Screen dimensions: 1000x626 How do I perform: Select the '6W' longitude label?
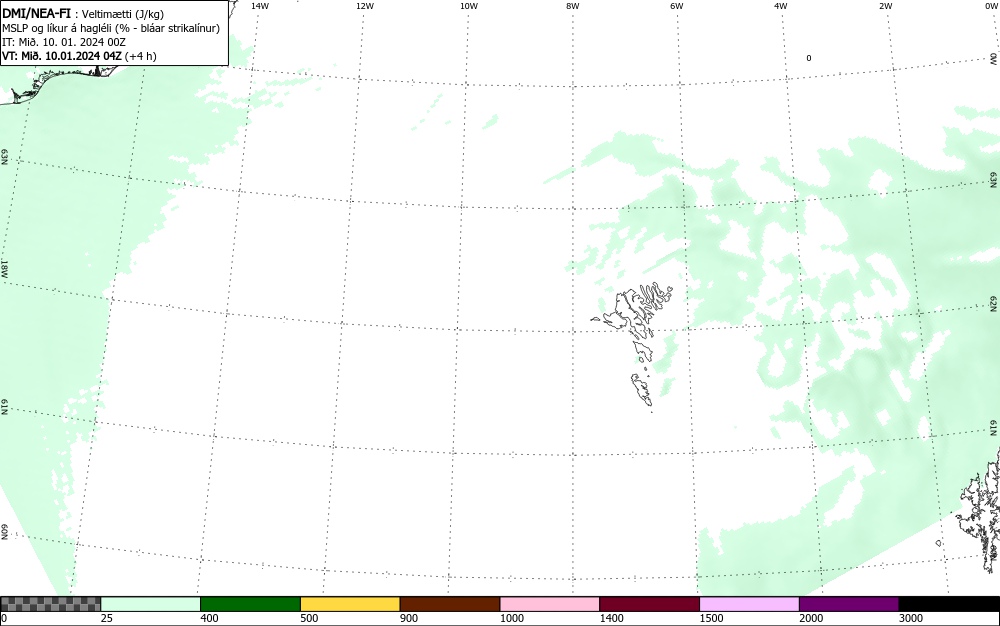pos(677,6)
